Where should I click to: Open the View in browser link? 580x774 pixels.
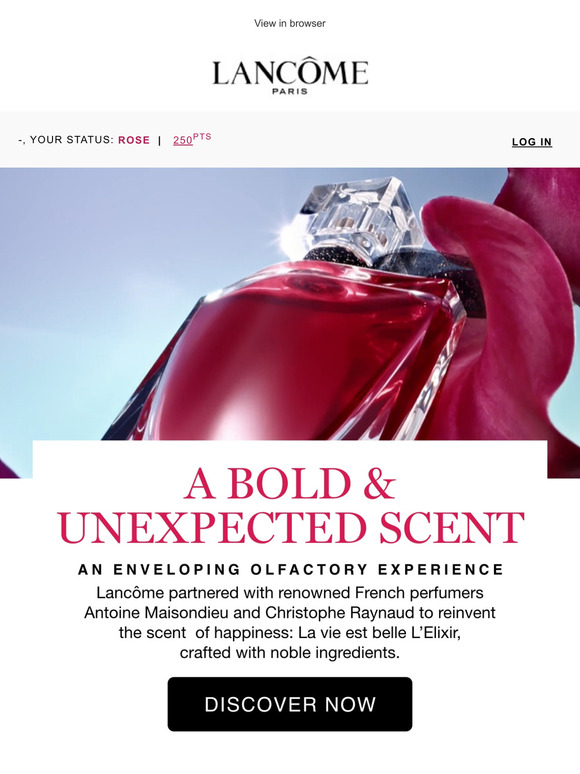[290, 23]
